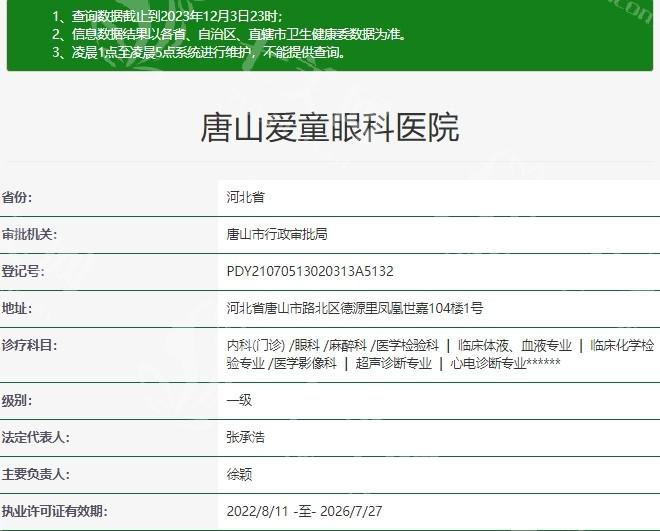Click the 主要负责人 label
Image resolution: width=660 pixels, height=531 pixels.
pyautogui.click(x=35, y=474)
